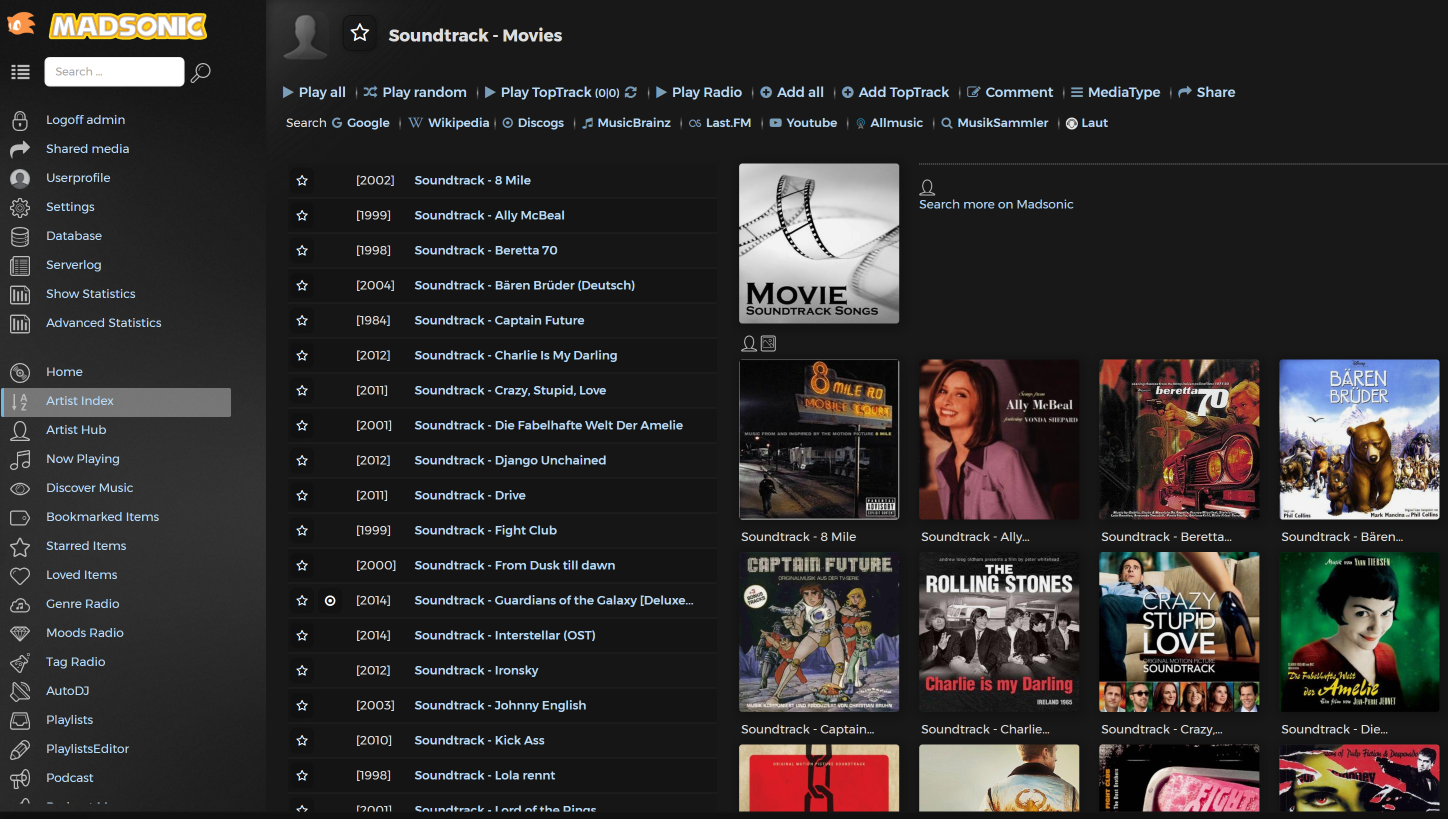Click Play all button

coord(314,92)
